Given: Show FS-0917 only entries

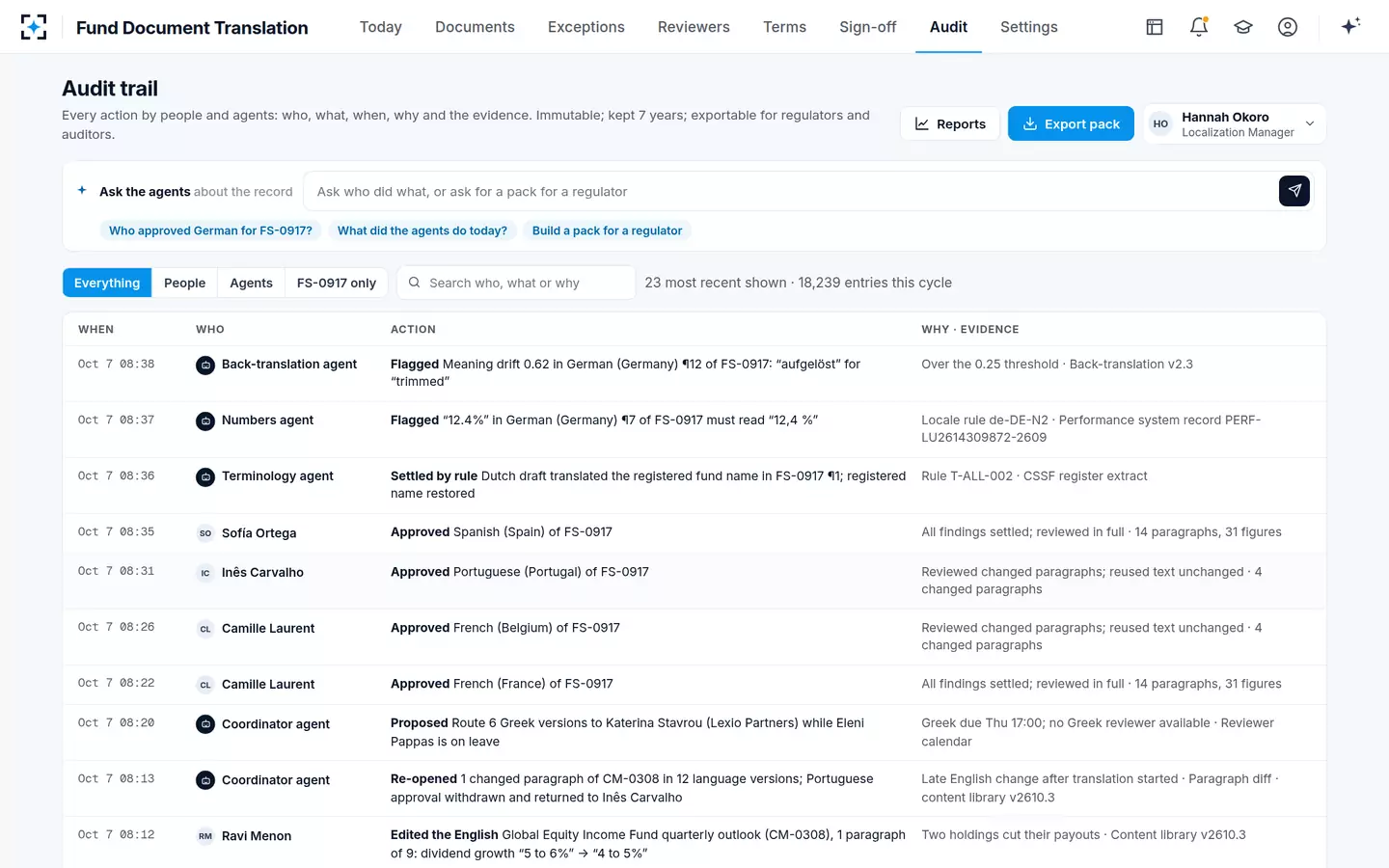Looking at the screenshot, I should tap(337, 283).
